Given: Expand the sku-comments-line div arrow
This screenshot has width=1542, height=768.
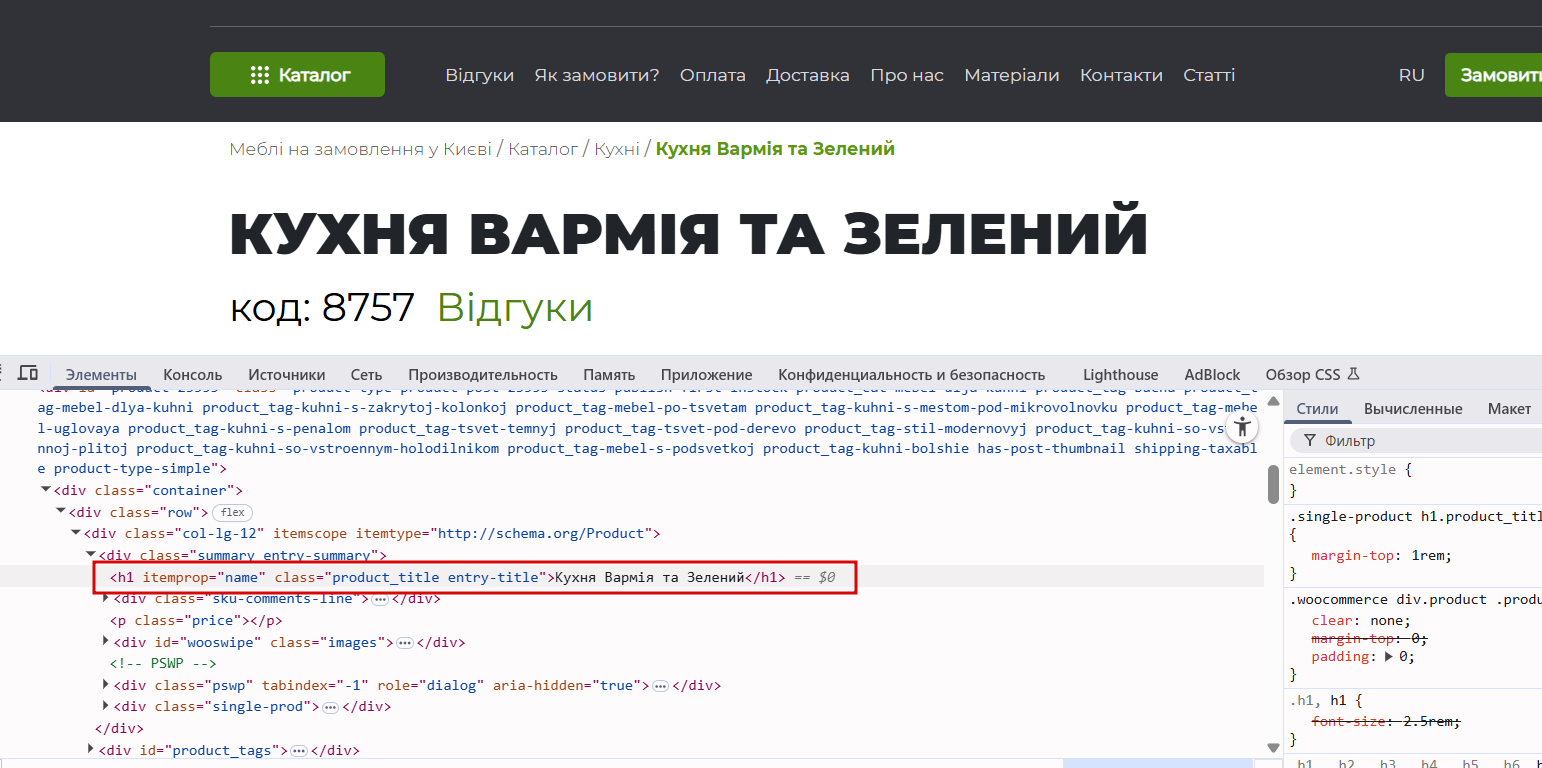Looking at the screenshot, I should 106,598.
